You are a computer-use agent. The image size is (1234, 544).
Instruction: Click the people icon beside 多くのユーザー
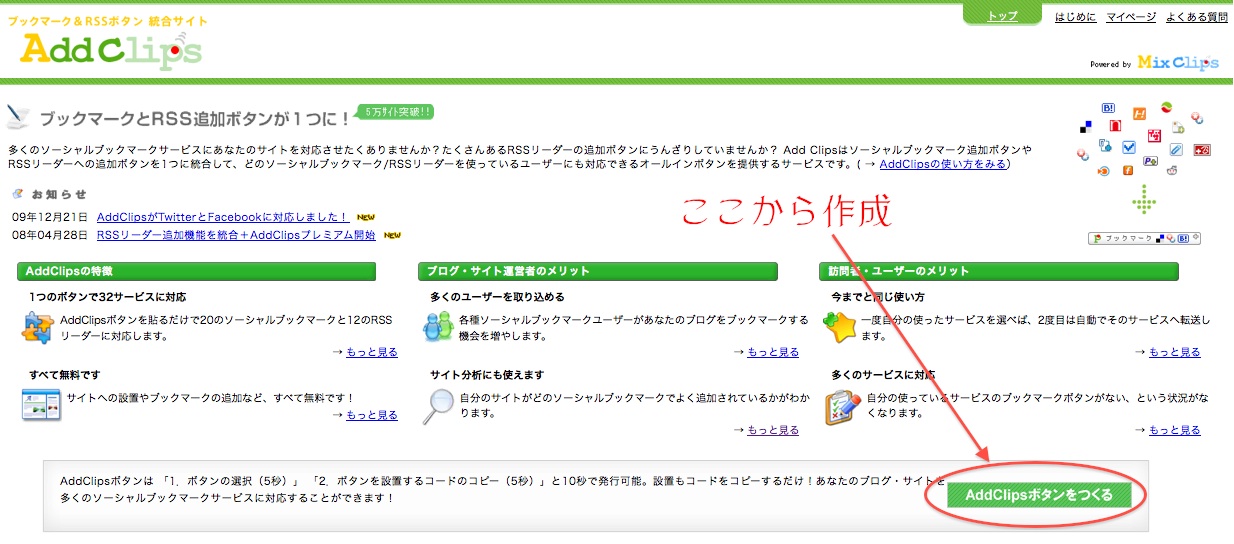[x=438, y=325]
